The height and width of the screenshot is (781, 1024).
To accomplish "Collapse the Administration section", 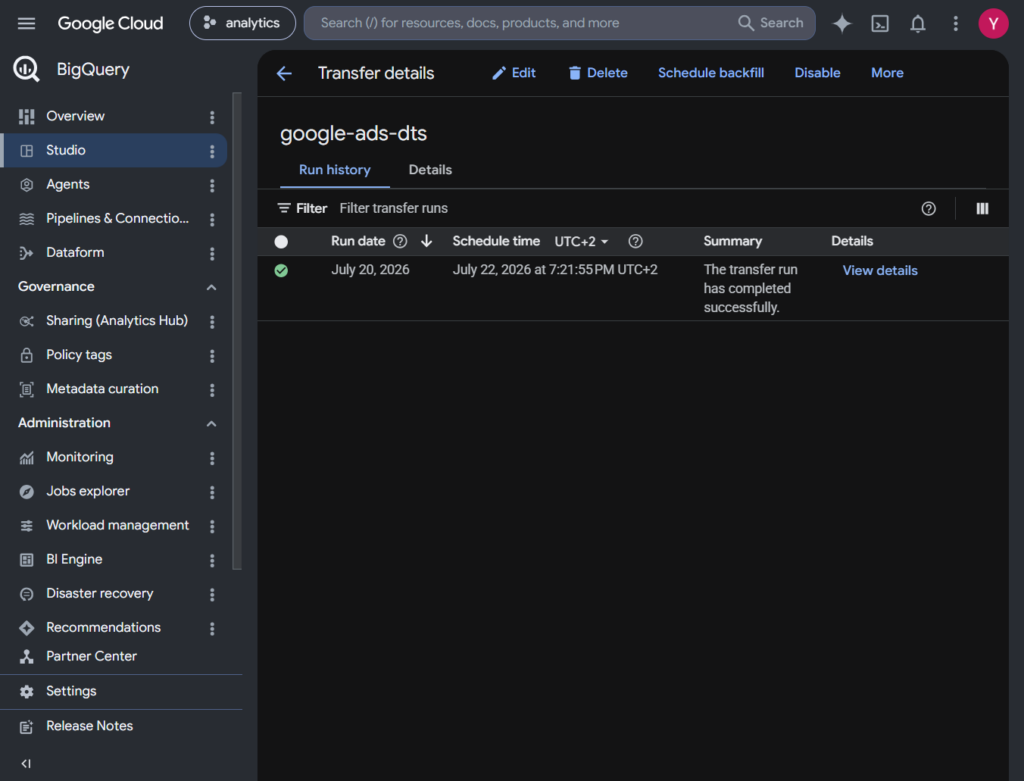I will [x=211, y=424].
